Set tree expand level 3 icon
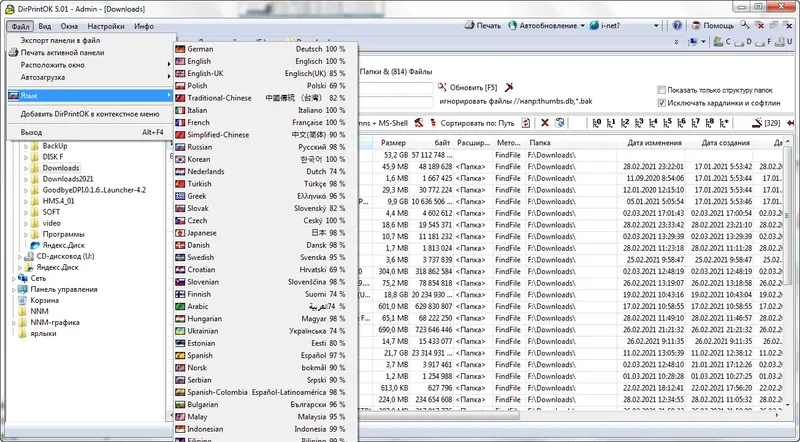 [x=639, y=123]
